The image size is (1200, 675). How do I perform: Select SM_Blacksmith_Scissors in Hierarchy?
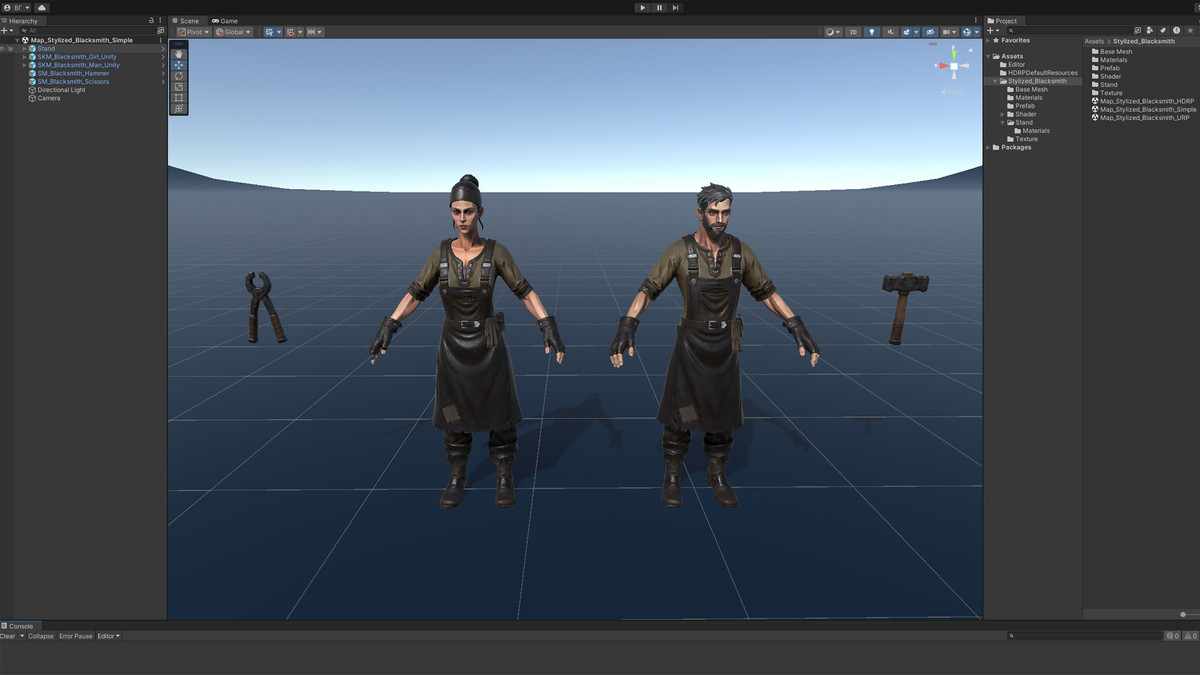coord(73,82)
